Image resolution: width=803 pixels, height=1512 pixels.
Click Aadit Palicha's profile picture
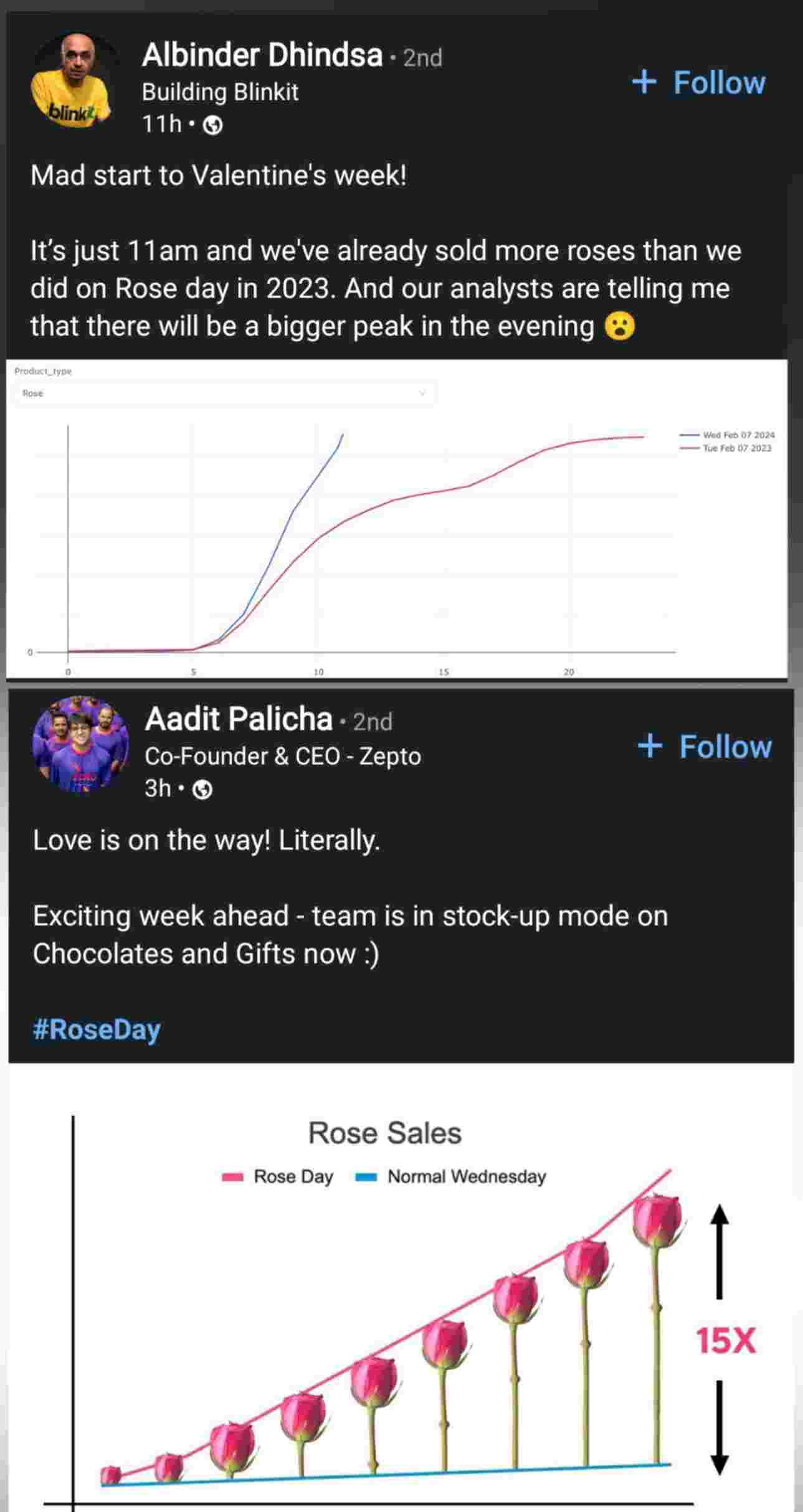click(x=80, y=745)
